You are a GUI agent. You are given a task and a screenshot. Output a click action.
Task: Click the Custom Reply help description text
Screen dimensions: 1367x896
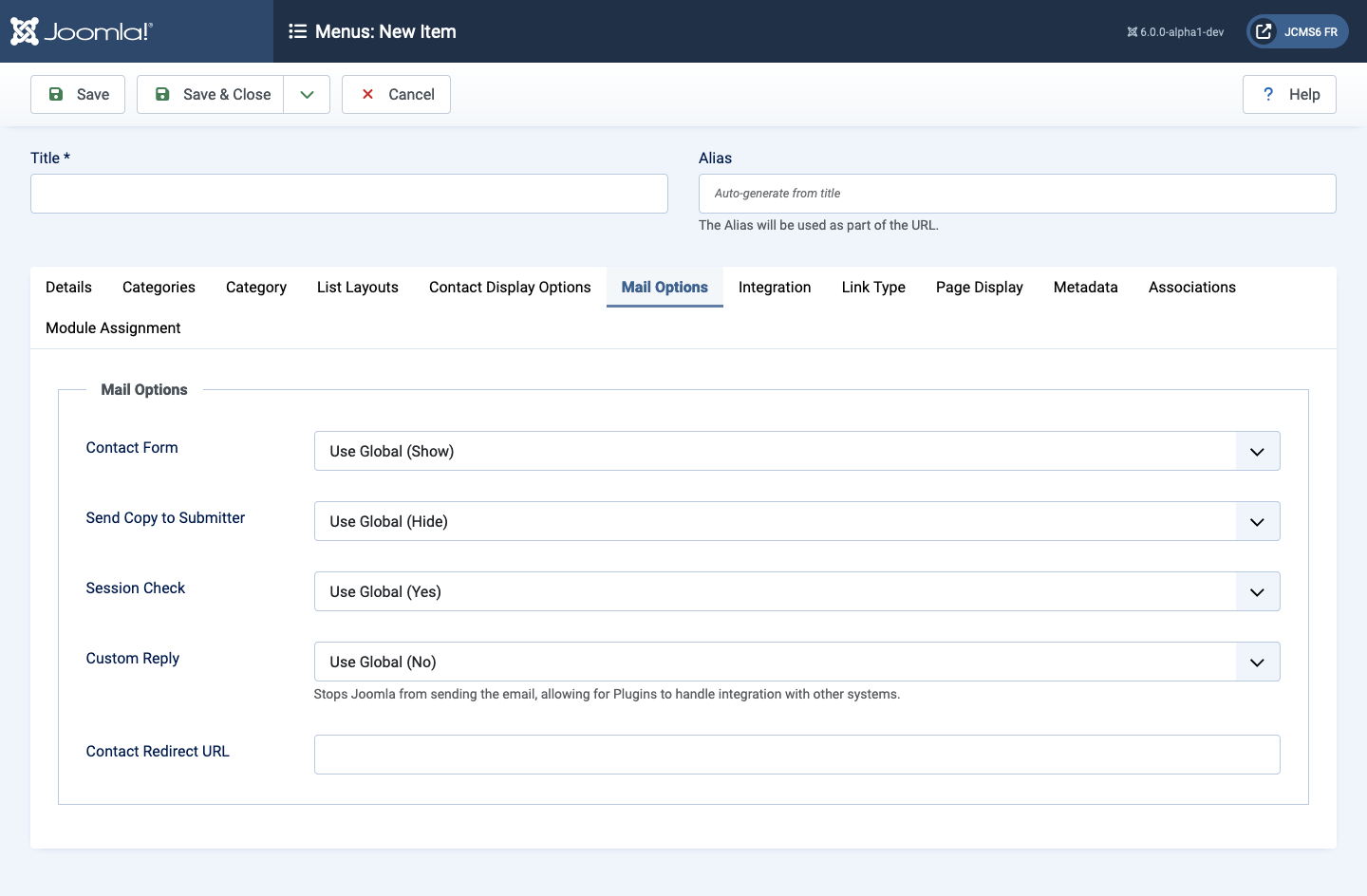607,694
